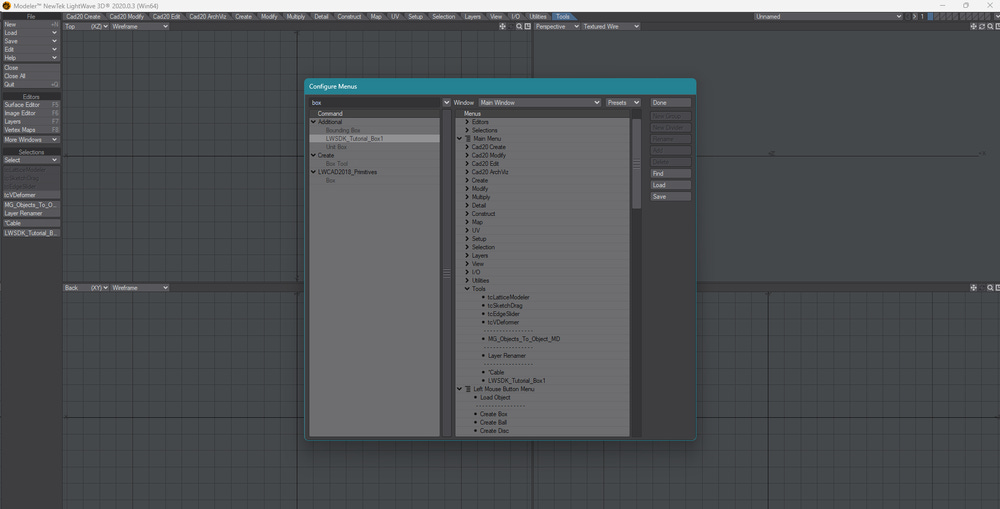Open the File menu header

[x=31, y=17]
